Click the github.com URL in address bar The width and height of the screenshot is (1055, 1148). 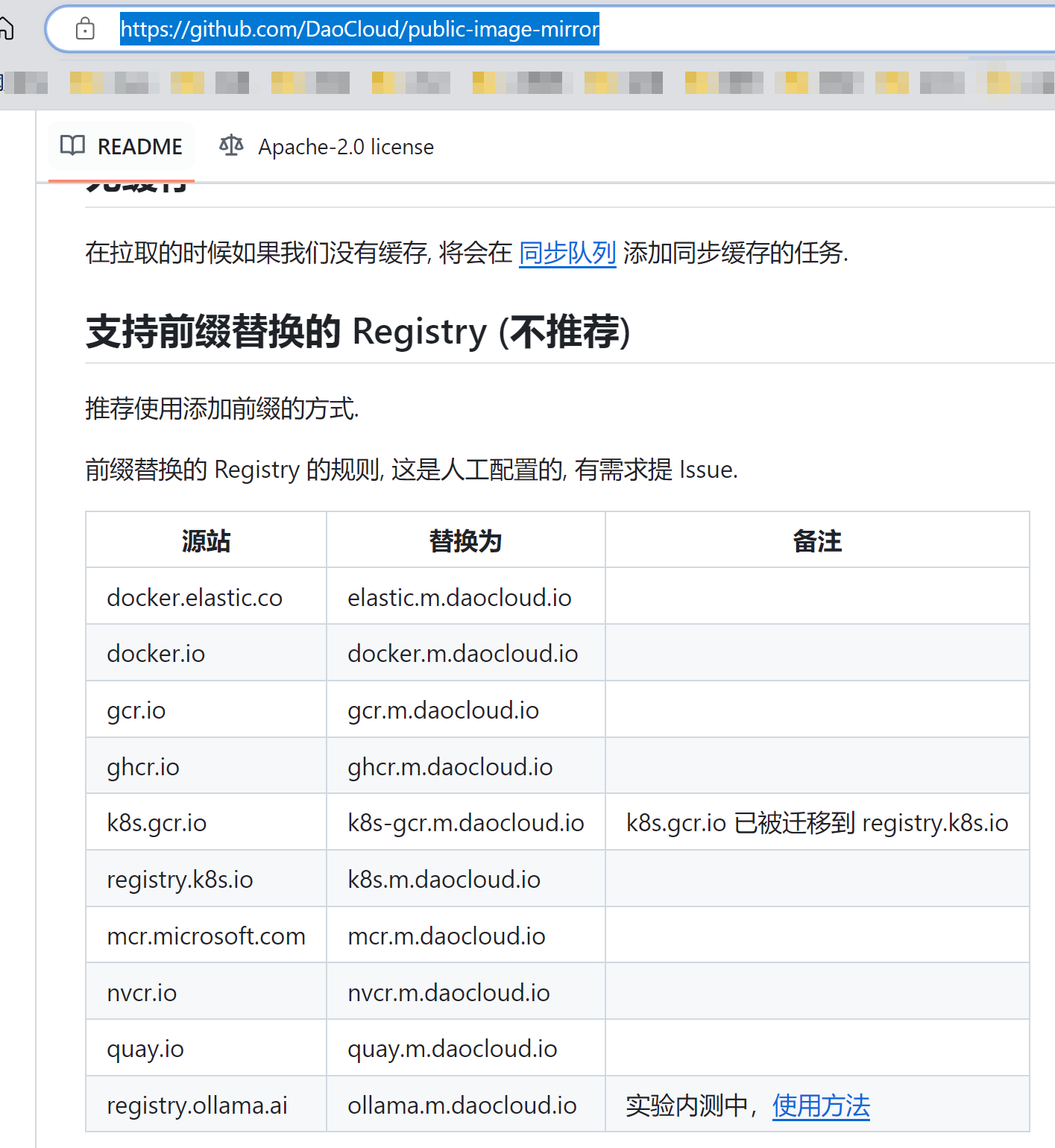[x=359, y=29]
